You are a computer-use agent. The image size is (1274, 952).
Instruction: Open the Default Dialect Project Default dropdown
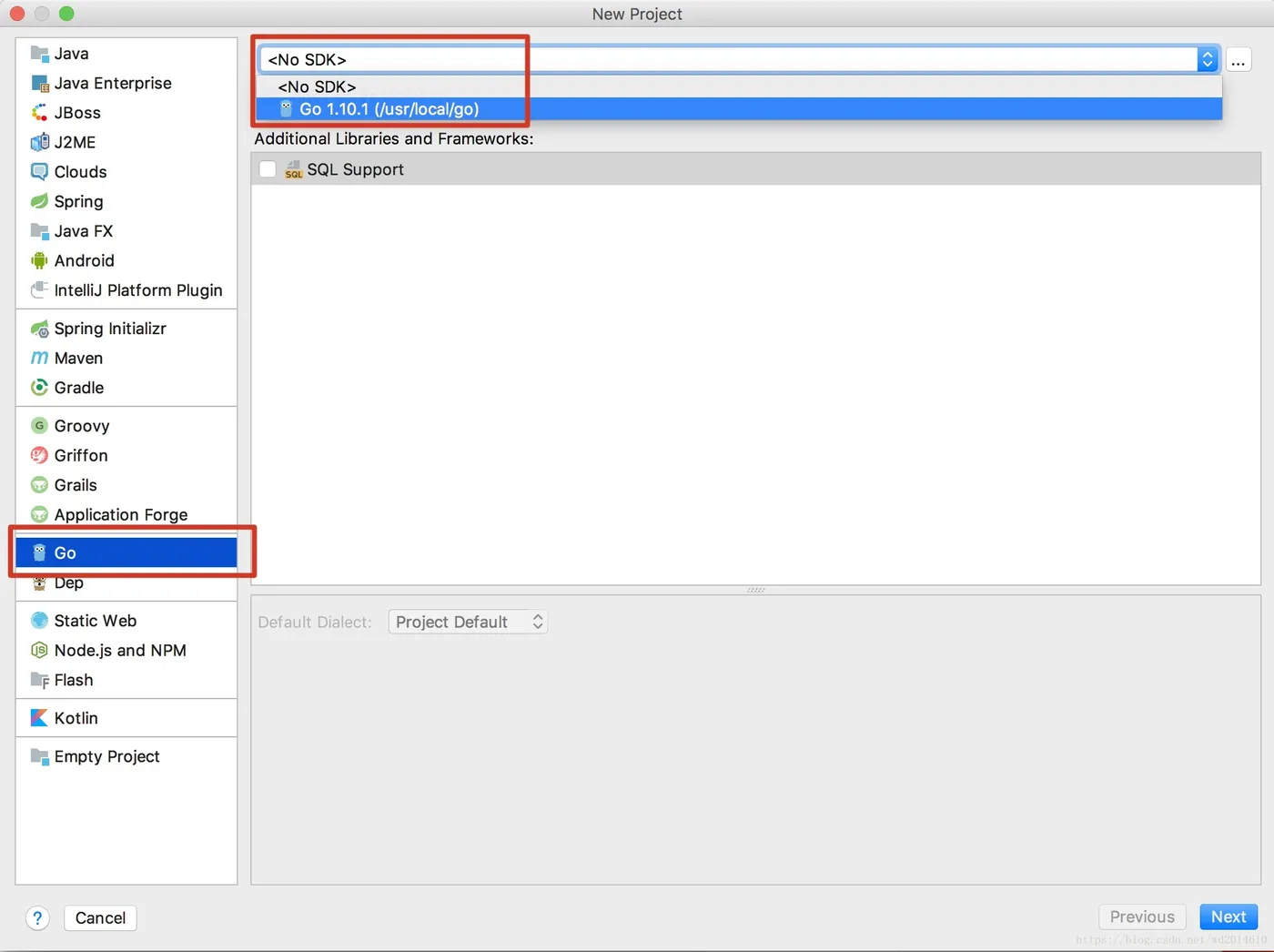click(468, 622)
